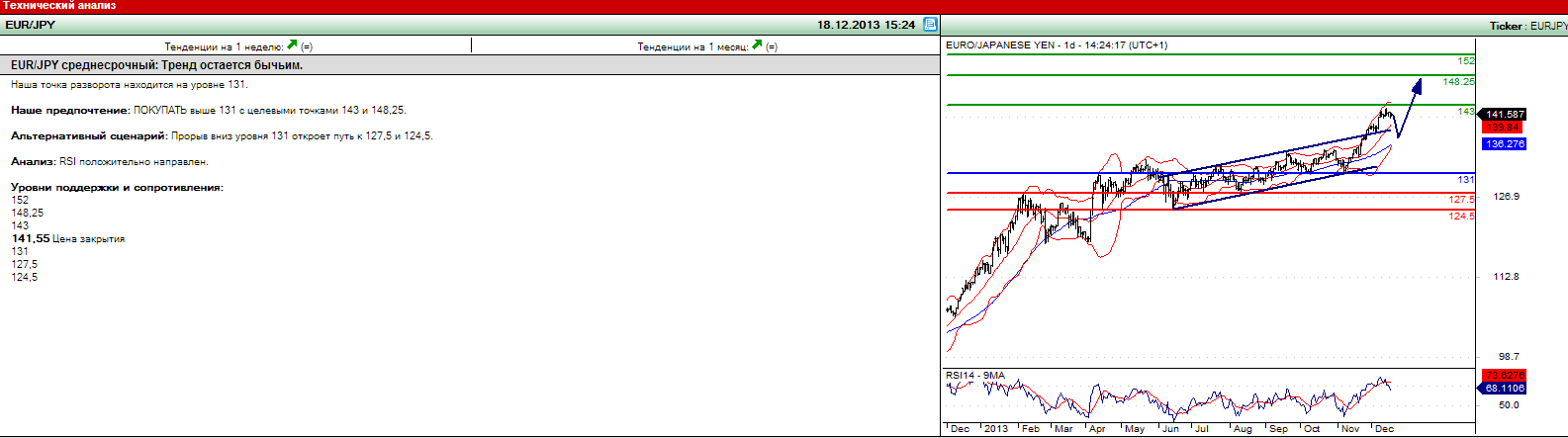The height and width of the screenshot is (438, 1568).
Task: Select 'Тенденции на 1 месяц' label
Action: 692,46
